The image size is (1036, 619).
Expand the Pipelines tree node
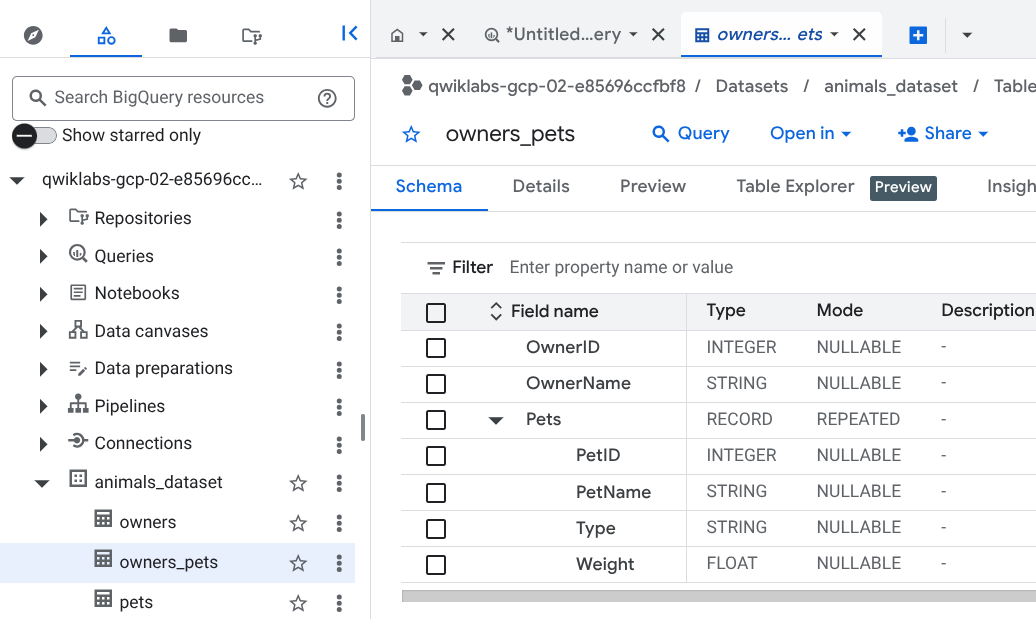(x=43, y=406)
